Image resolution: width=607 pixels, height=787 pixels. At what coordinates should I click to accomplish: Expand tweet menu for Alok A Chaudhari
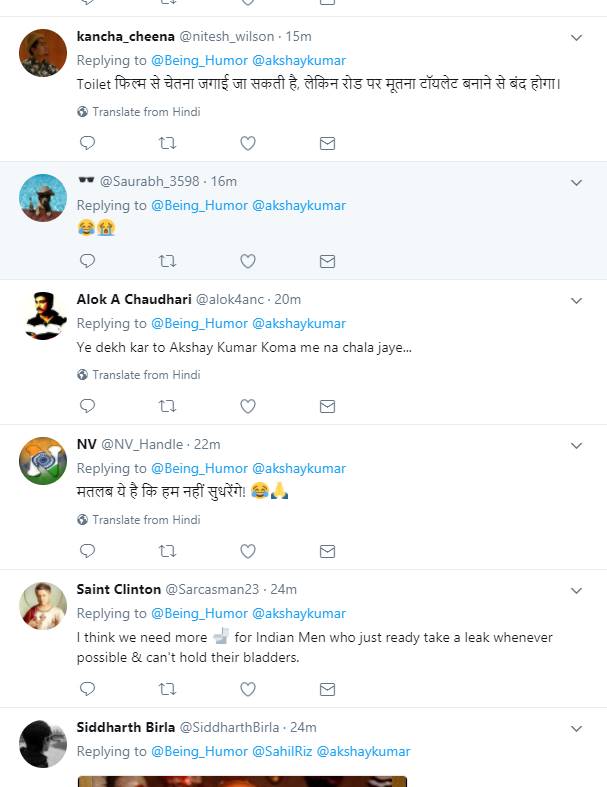pyautogui.click(x=576, y=300)
